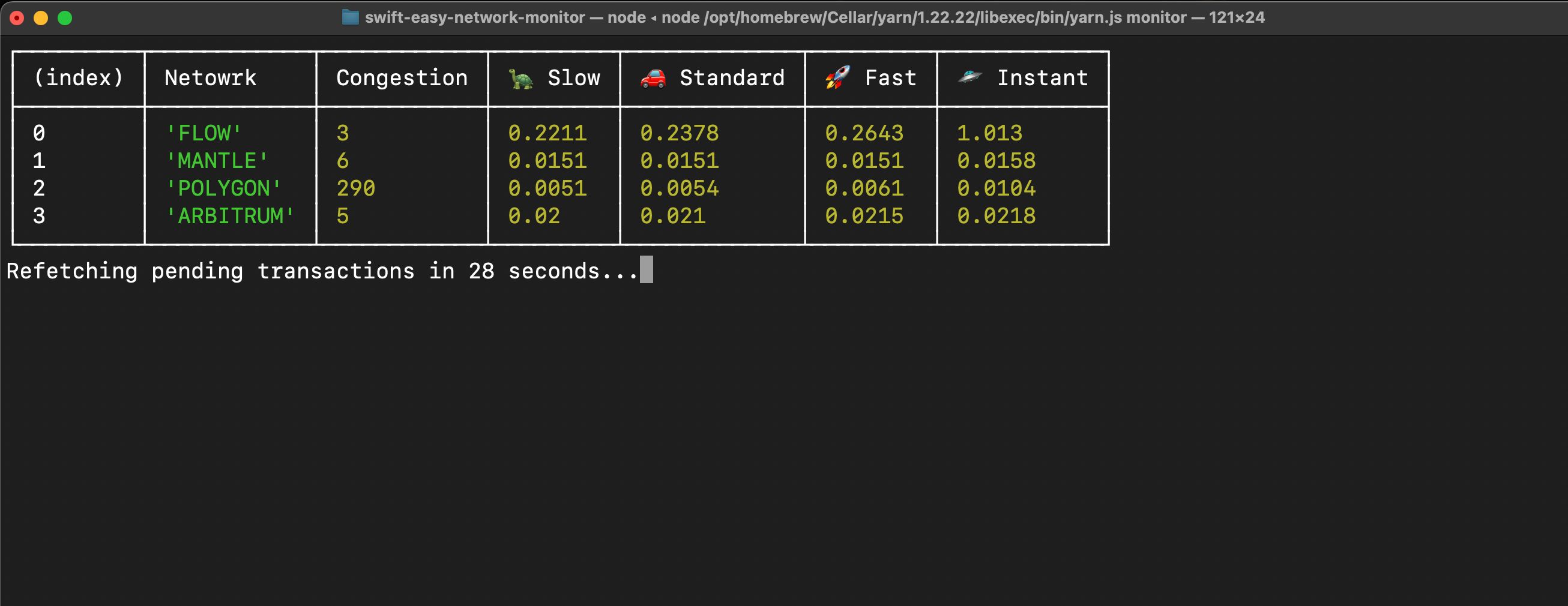Maximize the terminal with the green button
The width and height of the screenshot is (1568, 606).
click(x=64, y=18)
